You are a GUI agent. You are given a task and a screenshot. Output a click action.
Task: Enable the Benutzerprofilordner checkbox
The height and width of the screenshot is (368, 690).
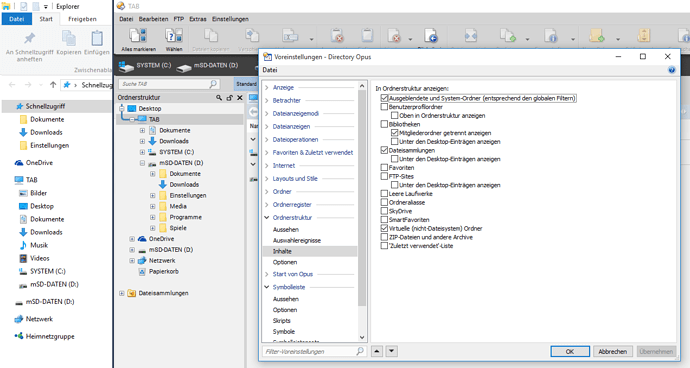(384, 107)
